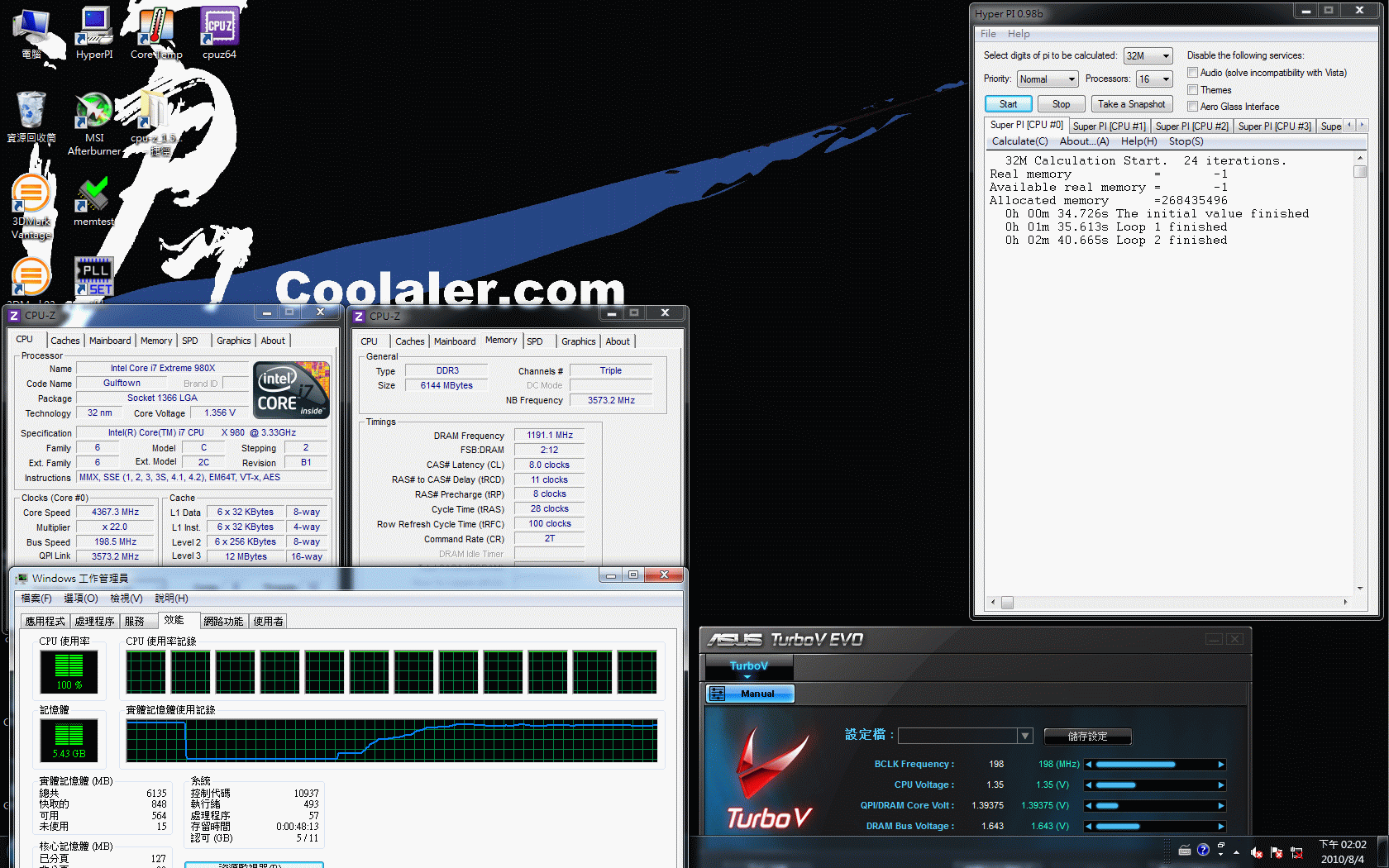Viewport: 1389px width, 868px height.
Task: Click the TurboV save profile button
Action: 1087,737
